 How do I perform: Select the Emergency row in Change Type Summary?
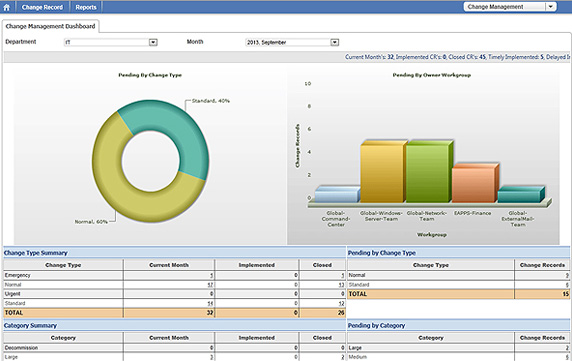pyautogui.click(x=174, y=275)
